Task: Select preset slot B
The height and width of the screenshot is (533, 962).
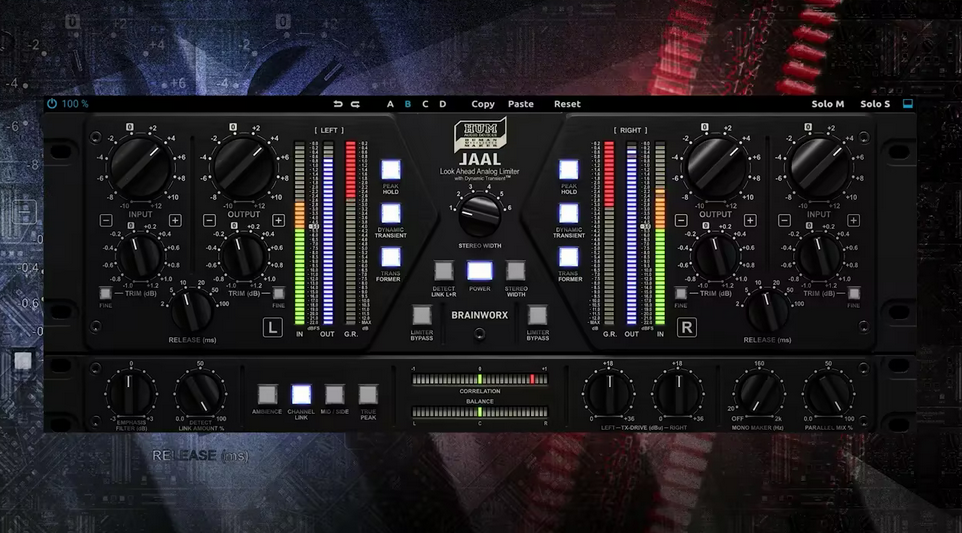Action: pyautogui.click(x=407, y=104)
